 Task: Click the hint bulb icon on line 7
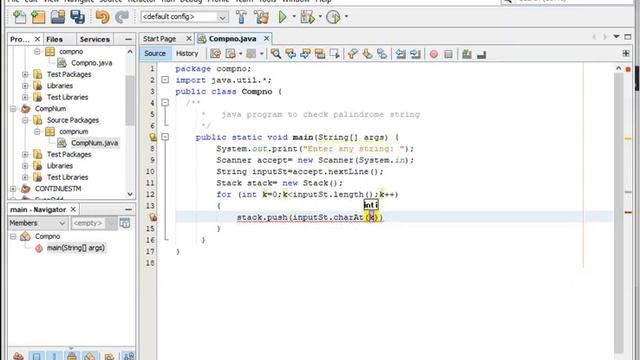point(153,137)
